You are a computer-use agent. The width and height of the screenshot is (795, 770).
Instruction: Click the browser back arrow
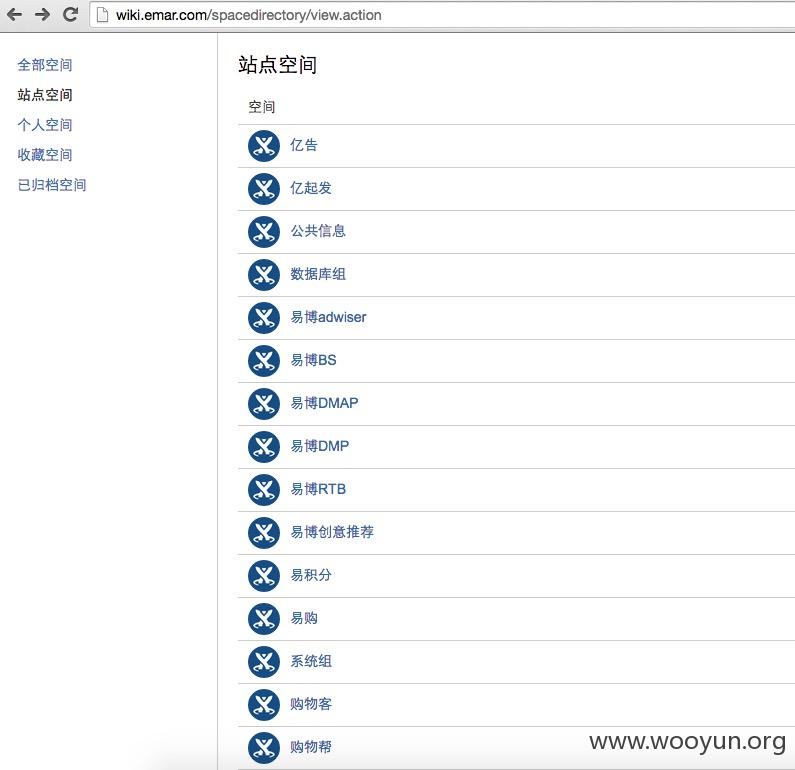(x=15, y=14)
